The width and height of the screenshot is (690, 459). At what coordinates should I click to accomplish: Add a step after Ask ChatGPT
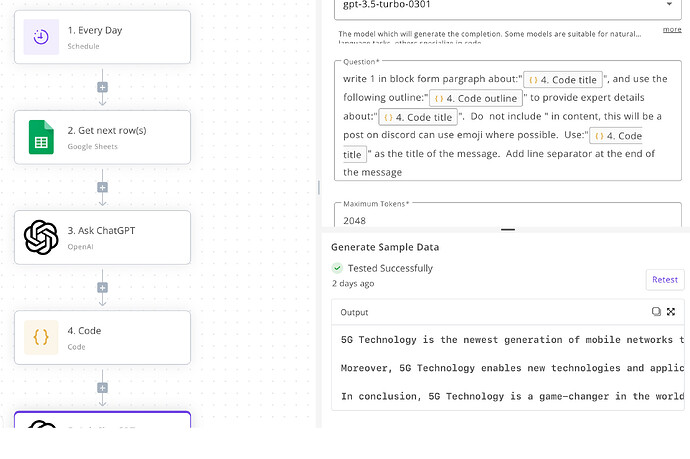click(103, 288)
